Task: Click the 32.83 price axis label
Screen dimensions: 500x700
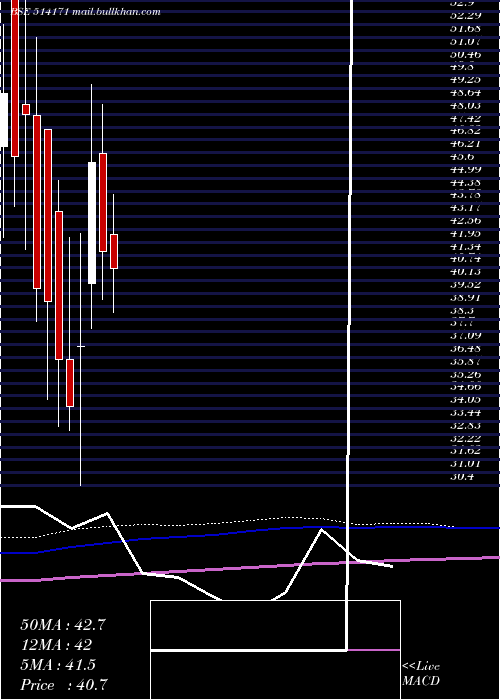Action: (x=465, y=425)
